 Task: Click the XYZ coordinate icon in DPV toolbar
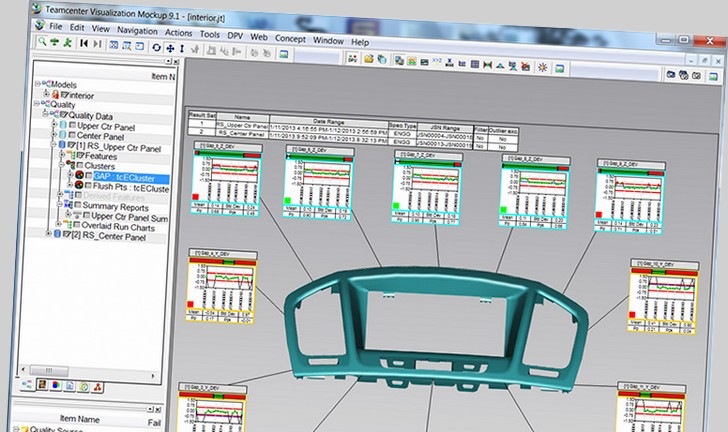[x=437, y=61]
